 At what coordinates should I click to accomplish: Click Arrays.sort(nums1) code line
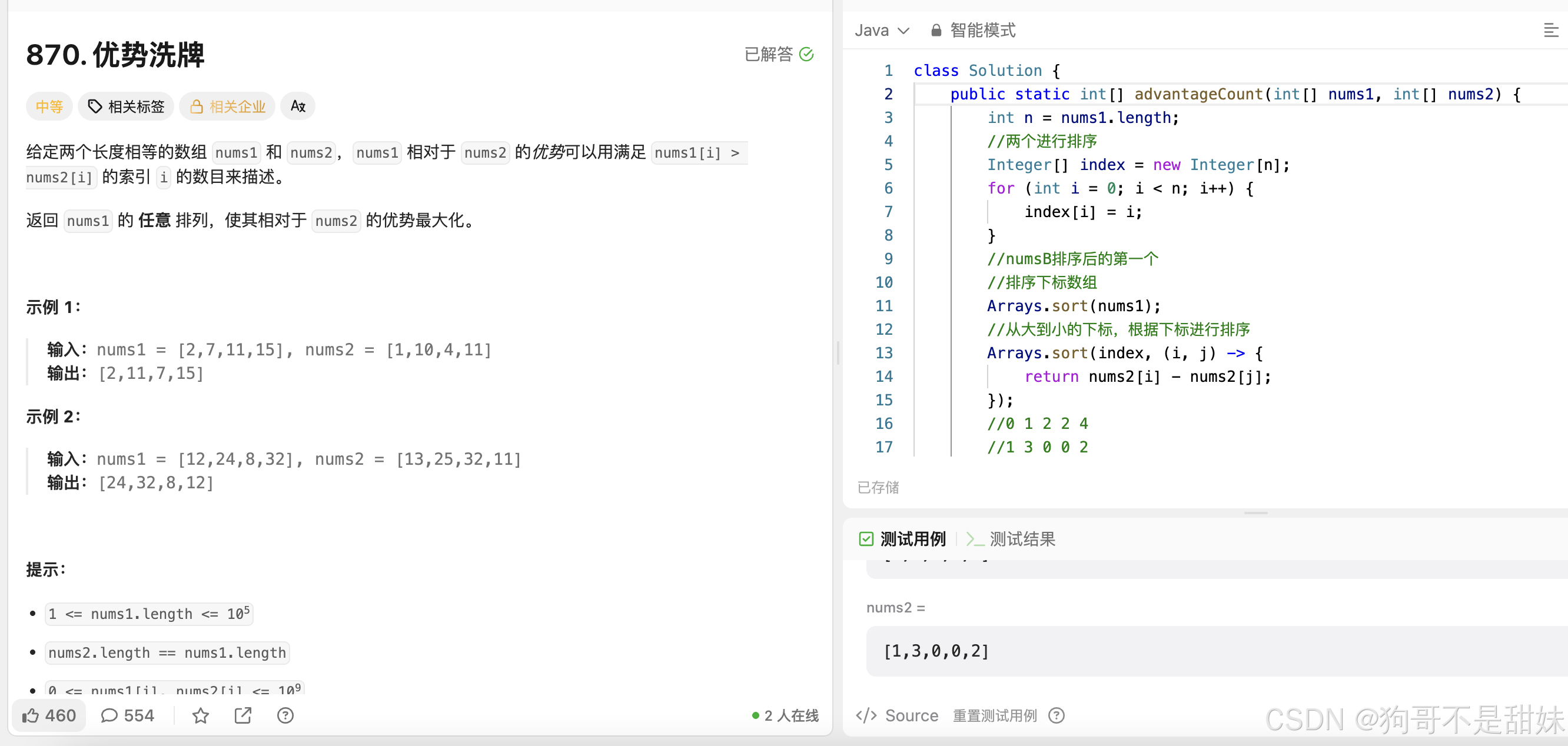pos(1074,306)
